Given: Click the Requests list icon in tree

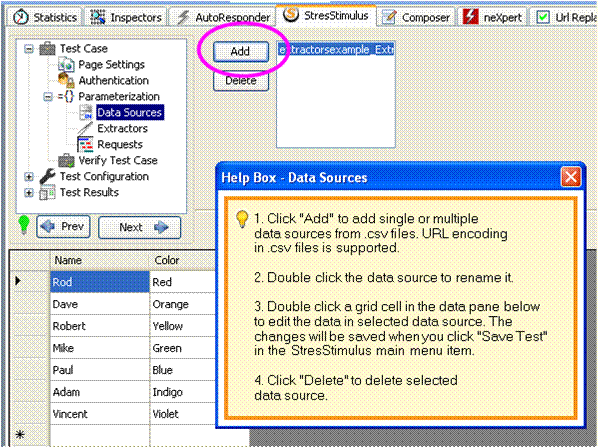Looking at the screenshot, I should point(85,144).
